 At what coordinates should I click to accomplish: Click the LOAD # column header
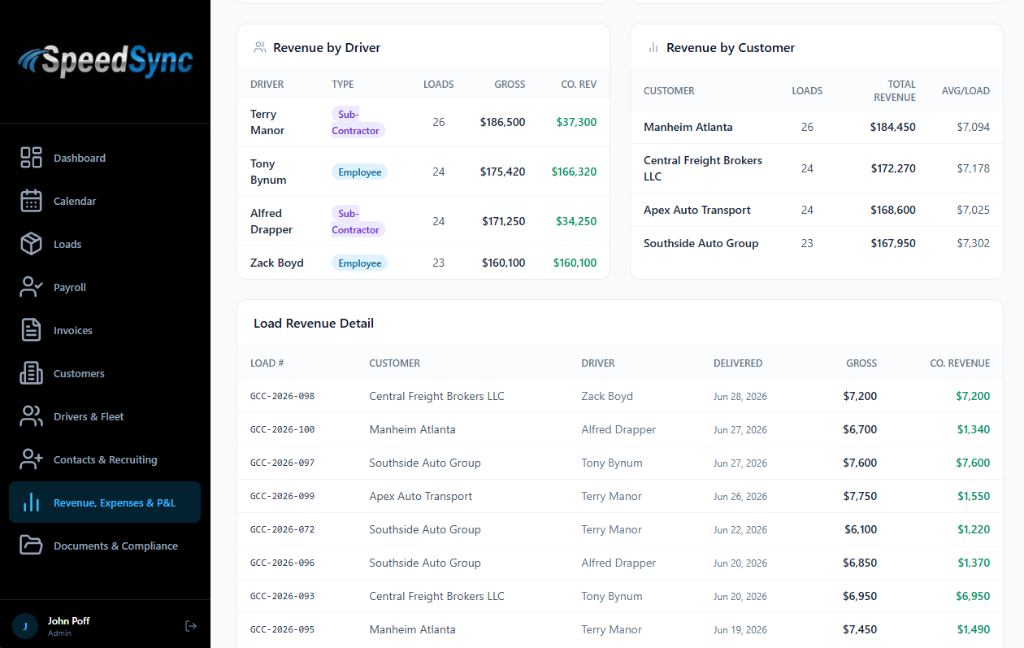266,363
